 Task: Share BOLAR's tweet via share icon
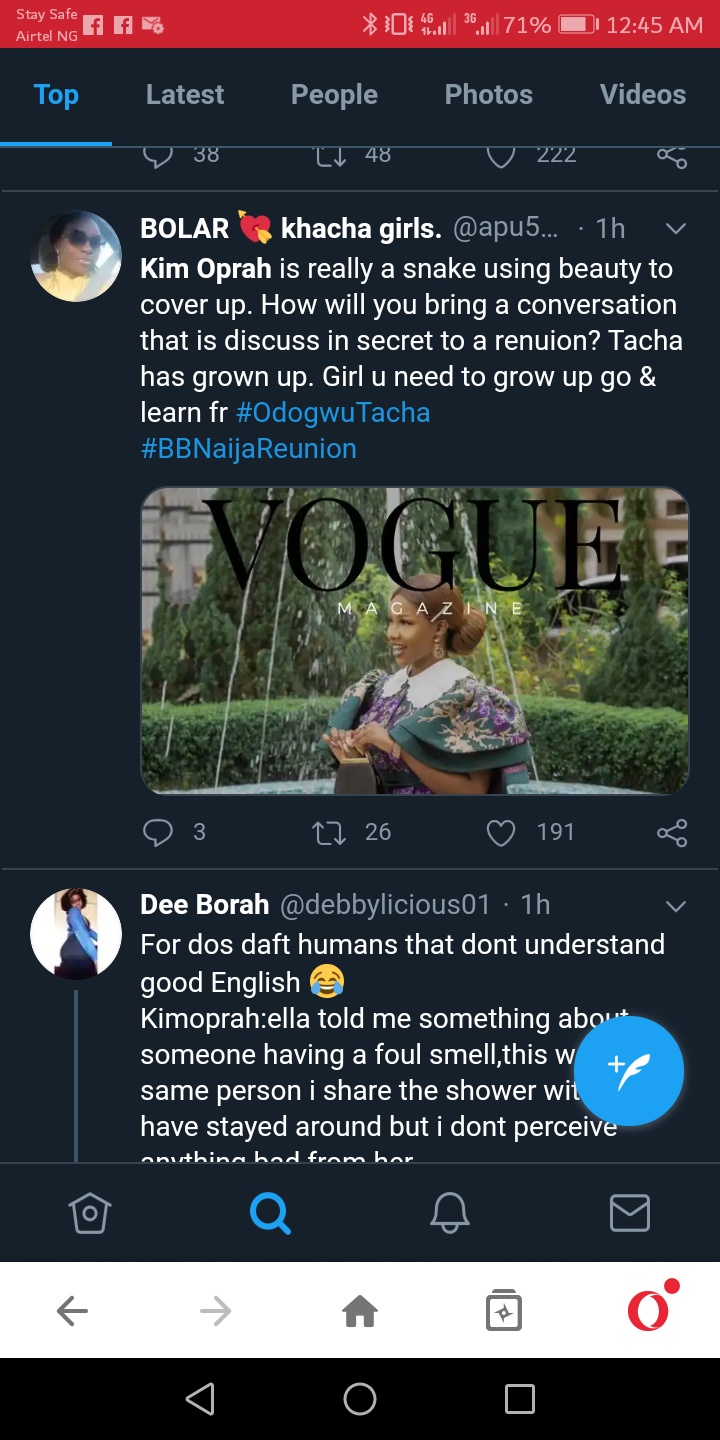click(x=672, y=832)
